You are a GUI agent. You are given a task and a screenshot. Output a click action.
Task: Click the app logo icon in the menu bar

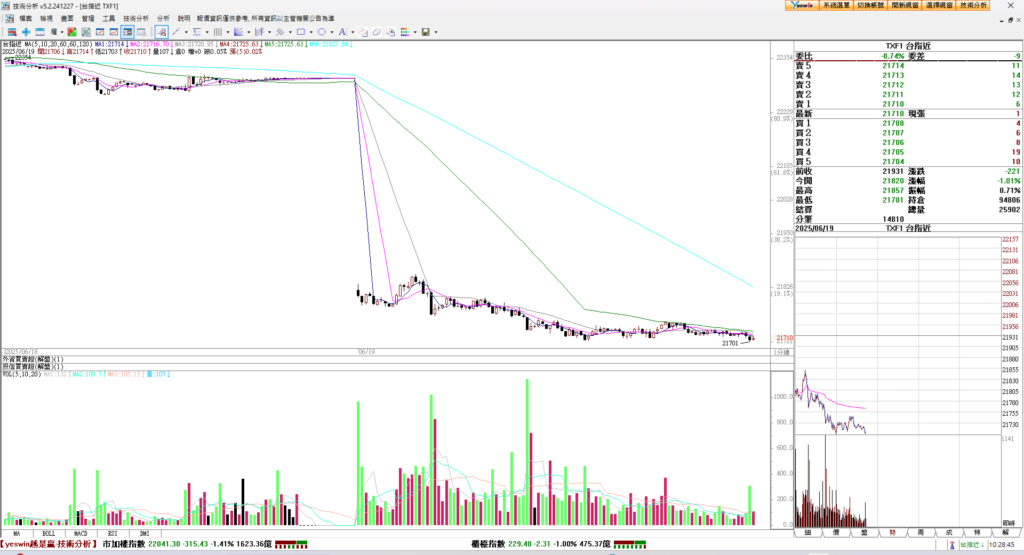click(9, 18)
